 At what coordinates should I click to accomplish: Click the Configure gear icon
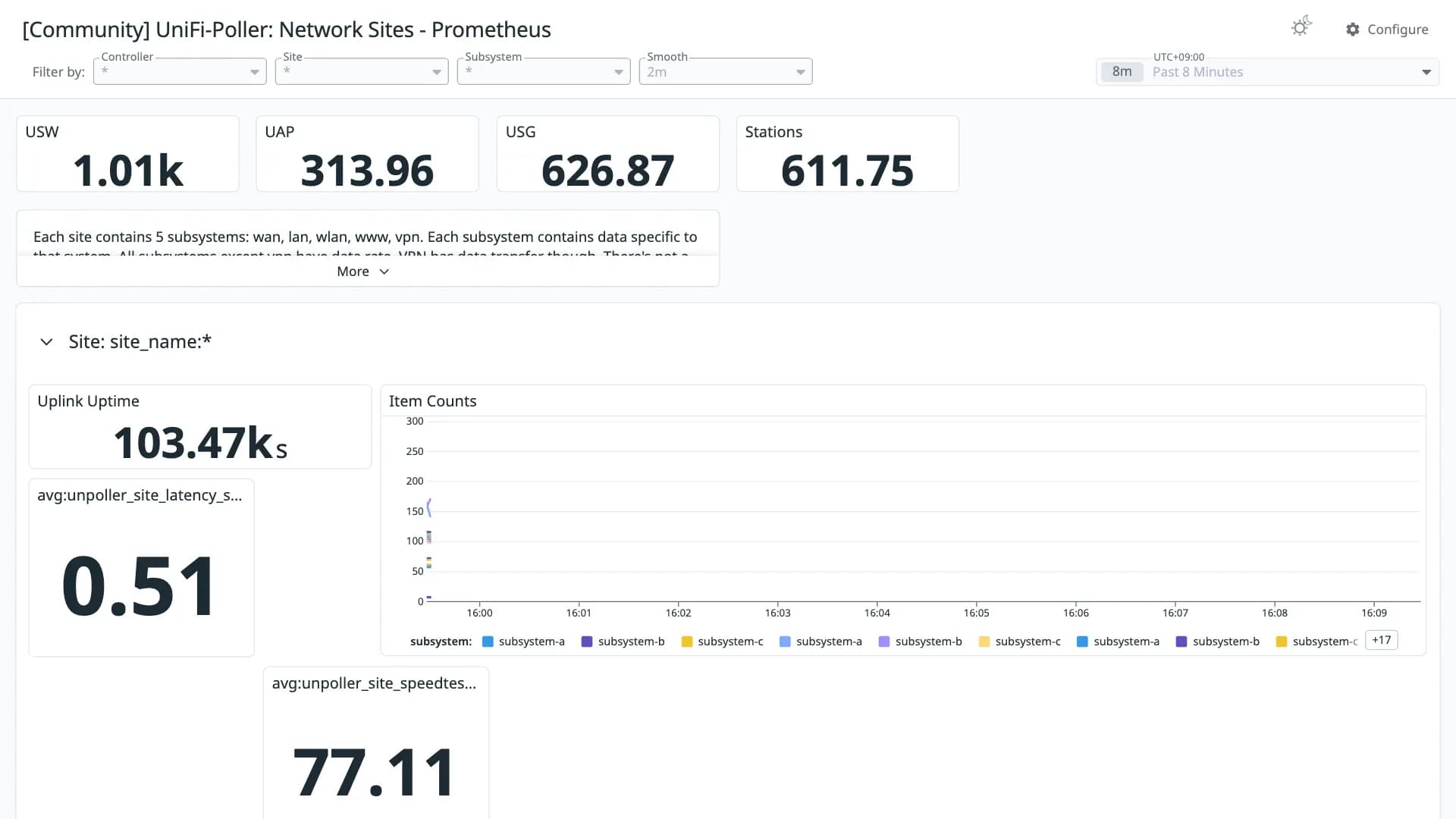click(x=1353, y=30)
